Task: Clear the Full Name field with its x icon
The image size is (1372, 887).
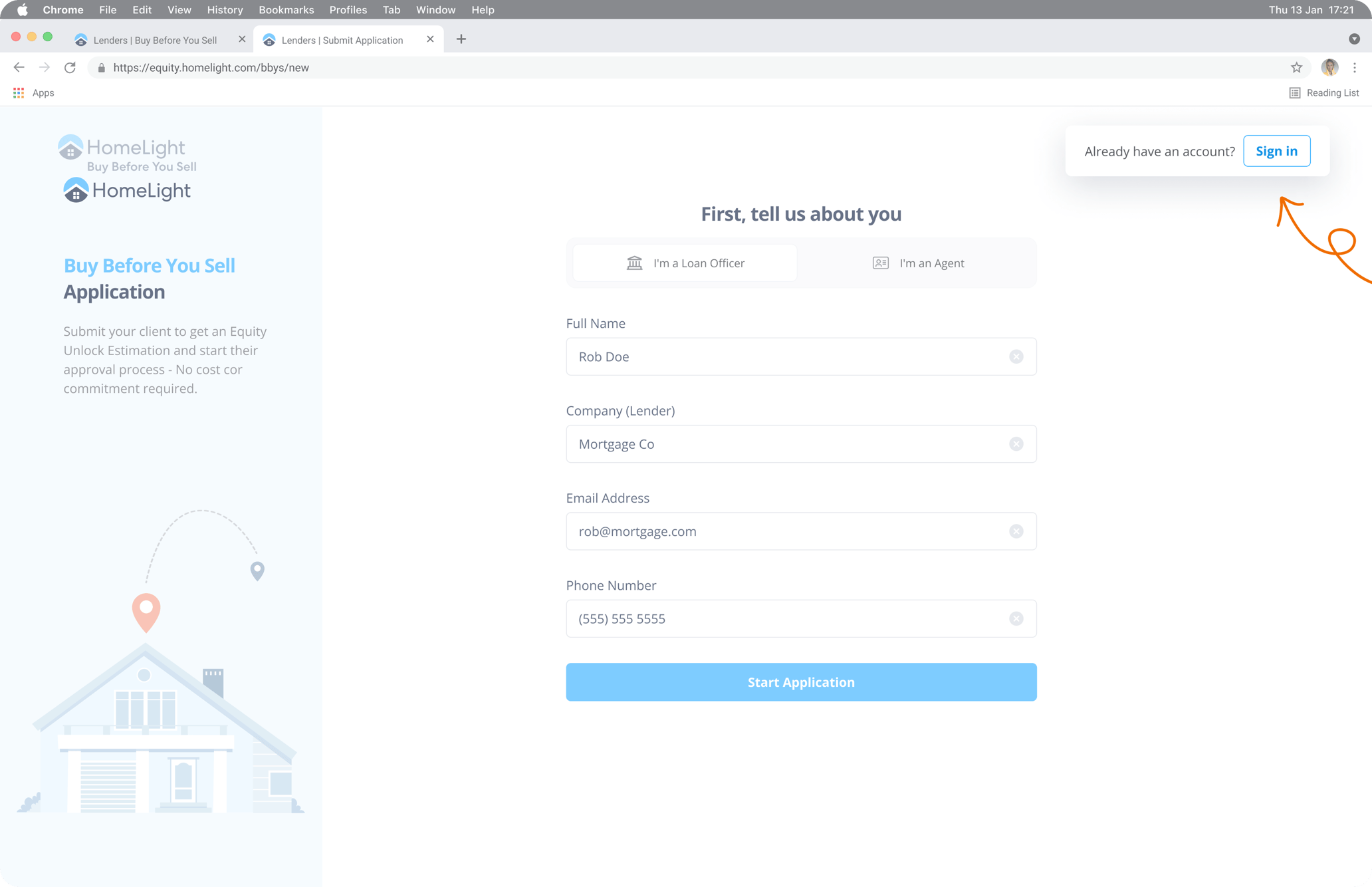Action: coord(1016,356)
